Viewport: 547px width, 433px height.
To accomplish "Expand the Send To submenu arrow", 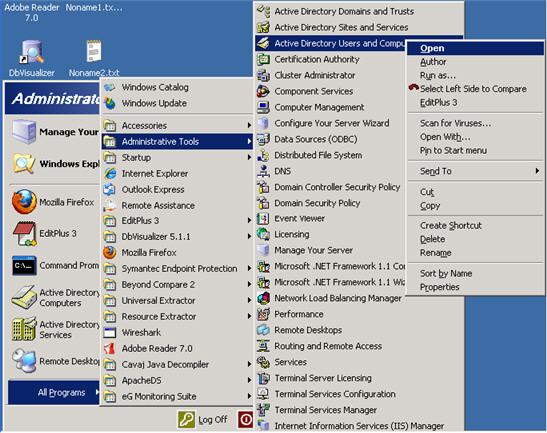I will tap(537, 171).
